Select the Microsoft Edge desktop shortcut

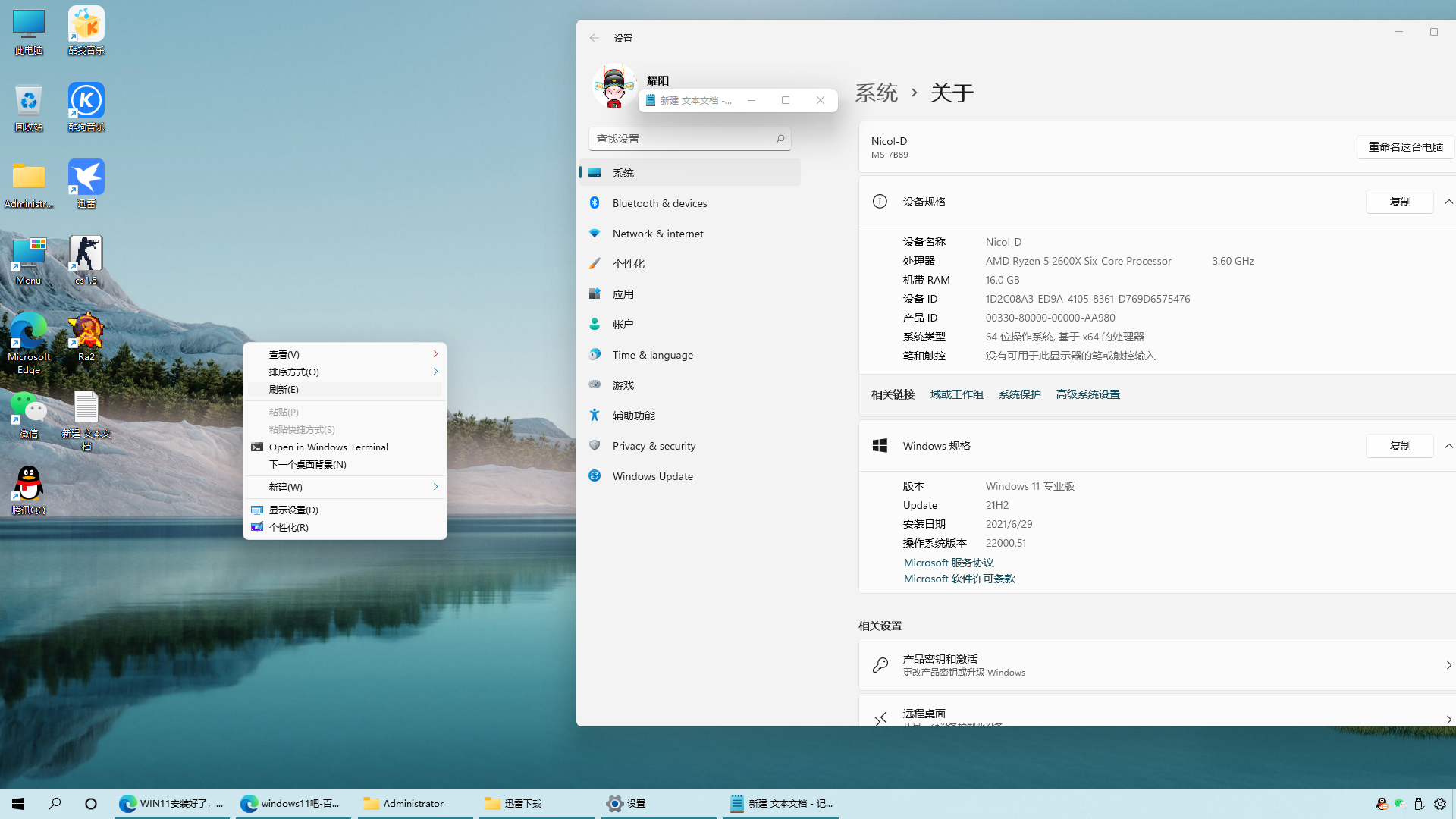coord(29,344)
